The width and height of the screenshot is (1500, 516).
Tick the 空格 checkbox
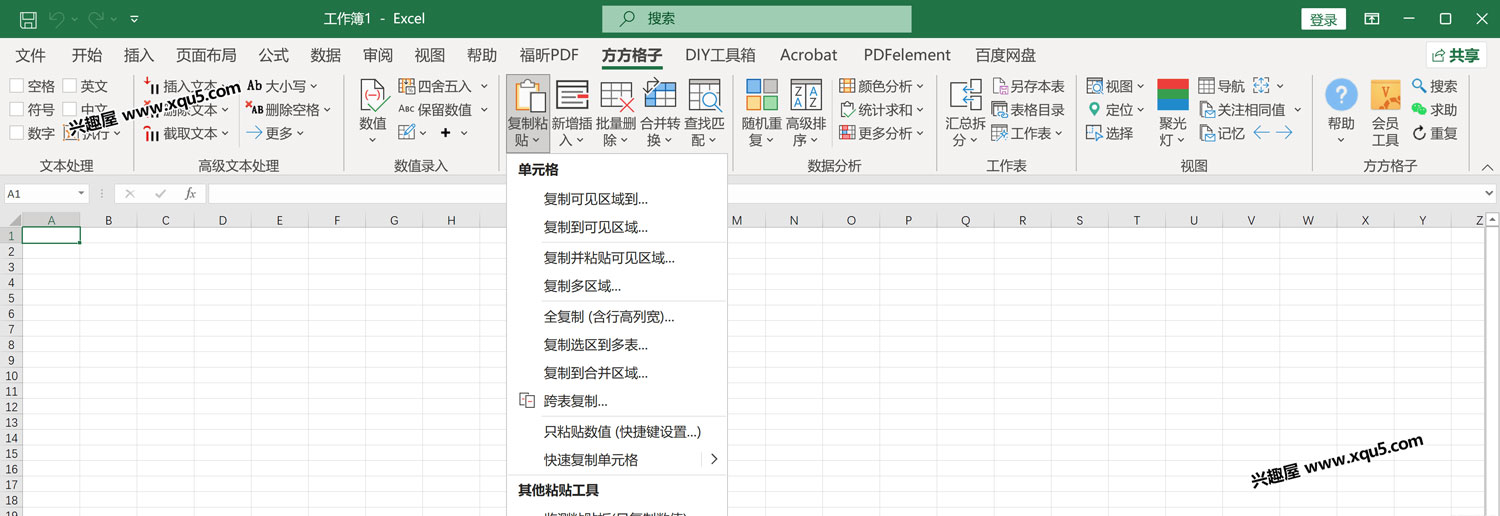[x=16, y=86]
